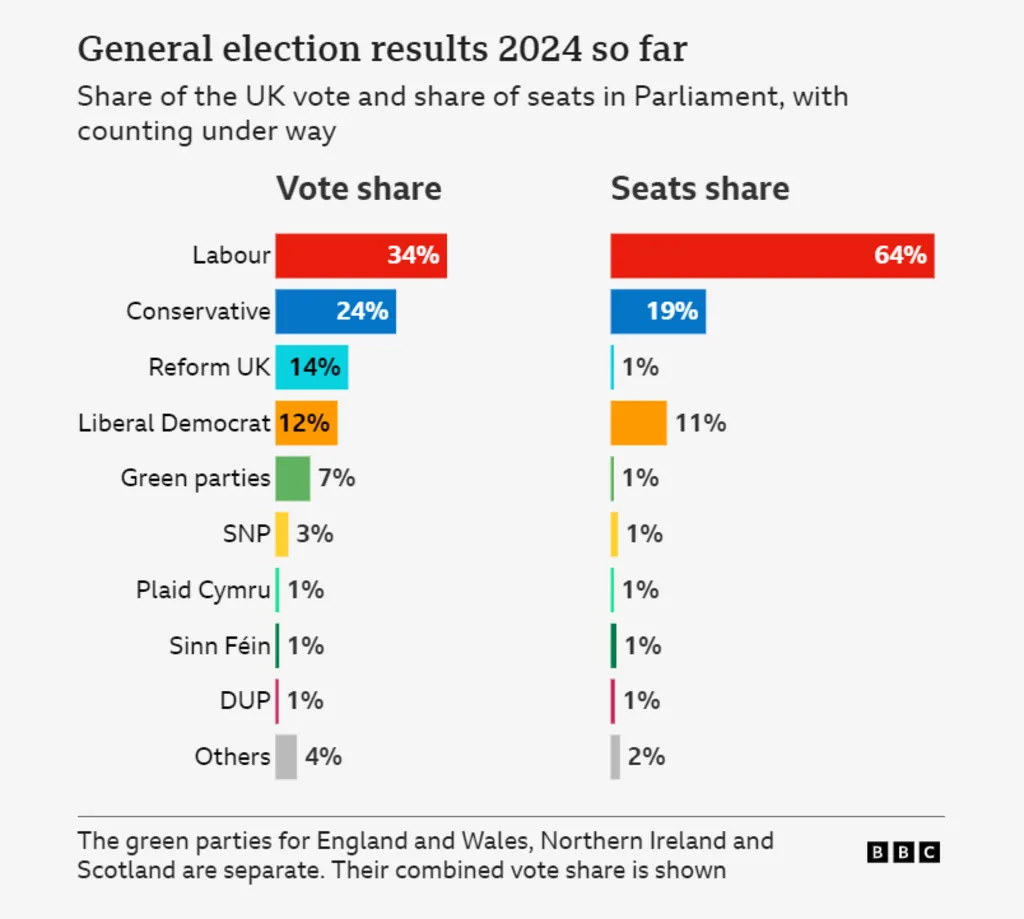The image size is (1024, 919).
Task: Click the green parties footnote text
Action: click(425, 855)
